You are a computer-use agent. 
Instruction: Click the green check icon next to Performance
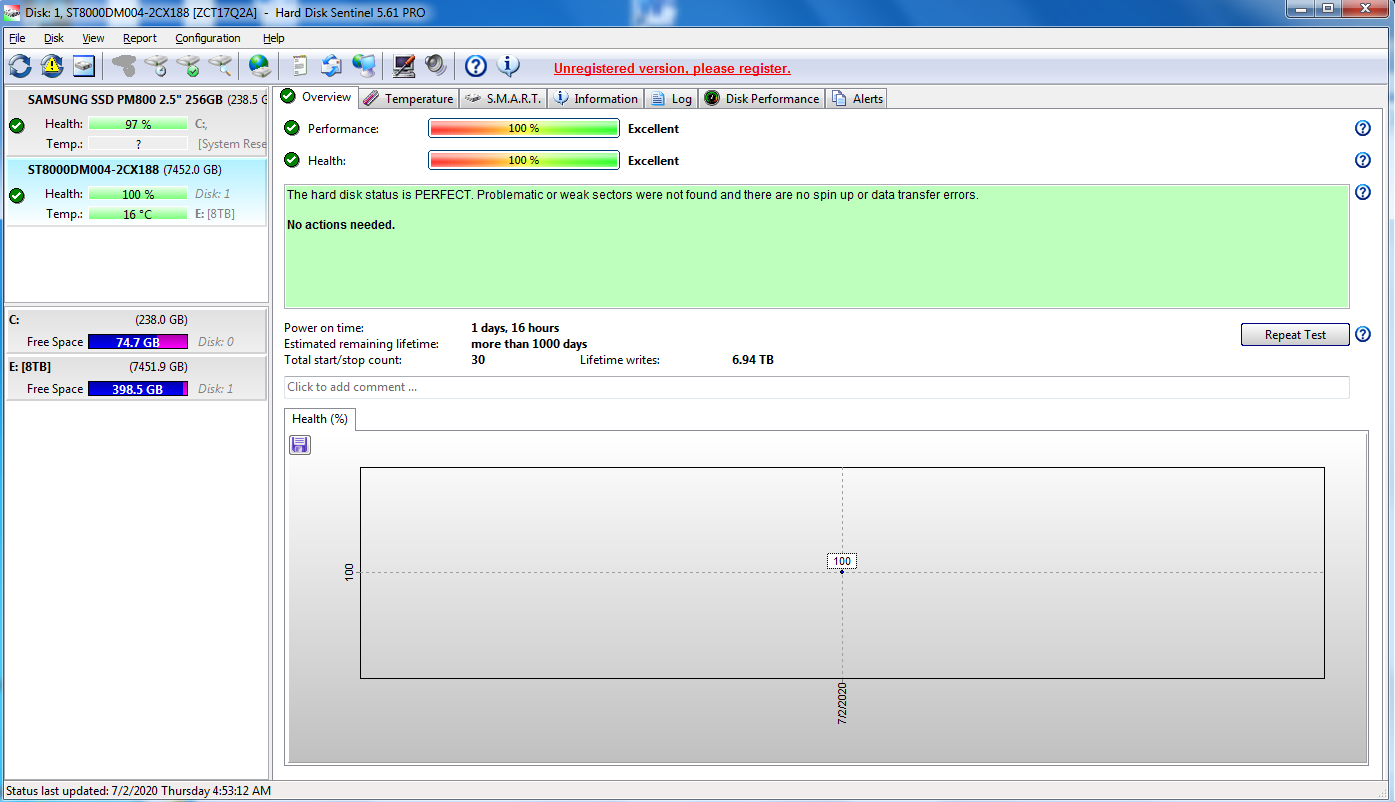[x=292, y=128]
